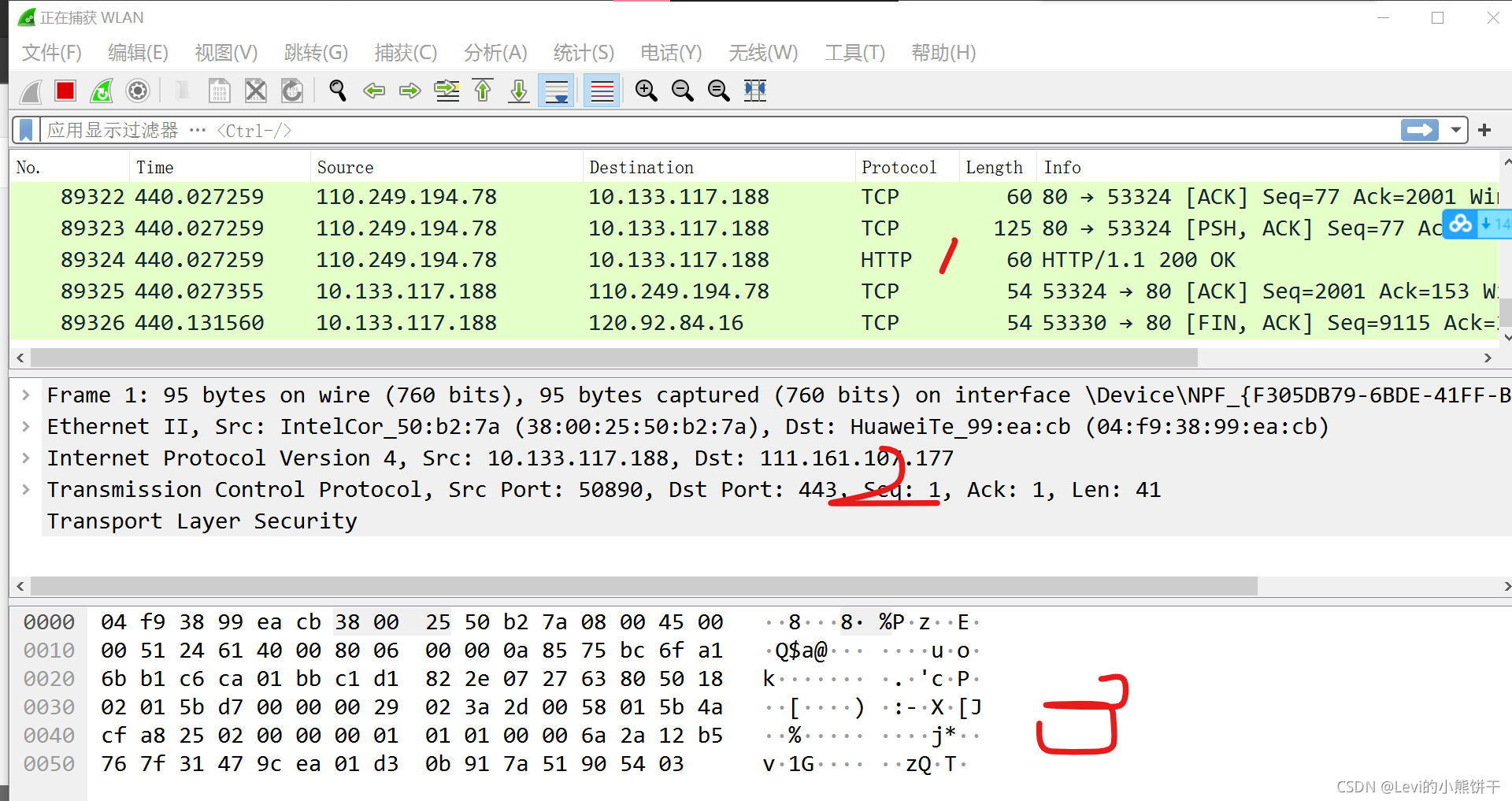Open the 文件(F) menu
Viewport: 1512px width, 801px height.
click(x=52, y=53)
